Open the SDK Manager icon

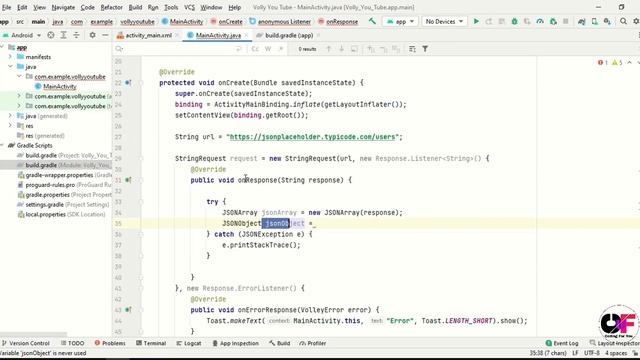point(607,21)
